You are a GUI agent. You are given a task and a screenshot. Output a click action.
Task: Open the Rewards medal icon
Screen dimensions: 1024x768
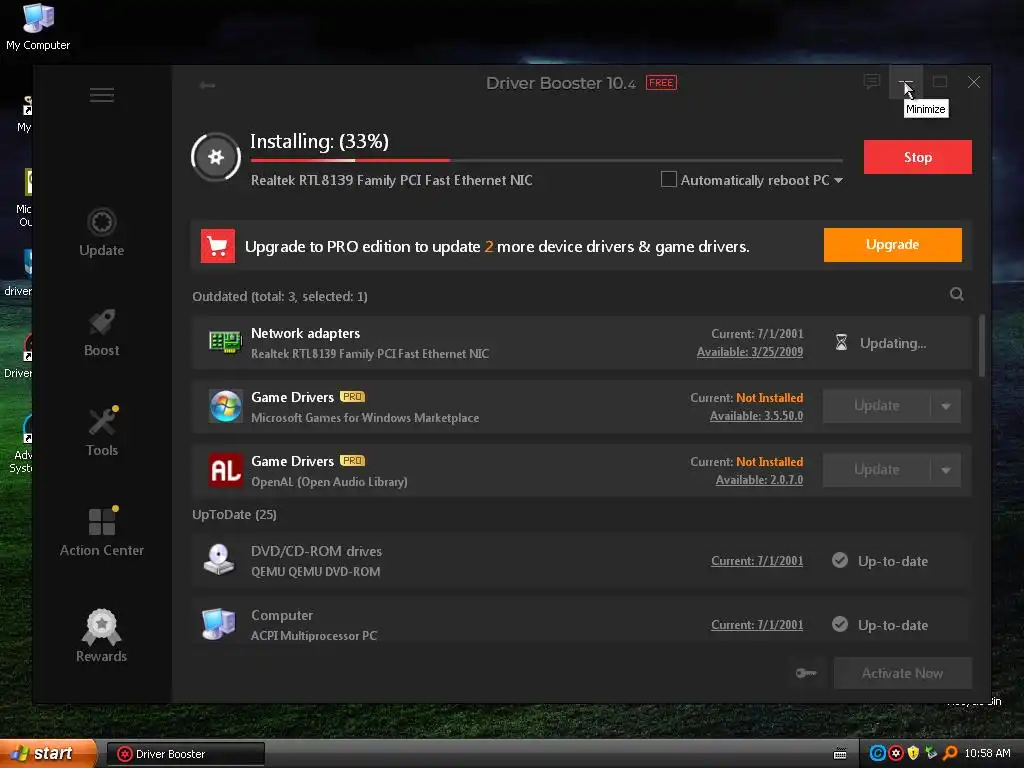[x=101, y=626]
